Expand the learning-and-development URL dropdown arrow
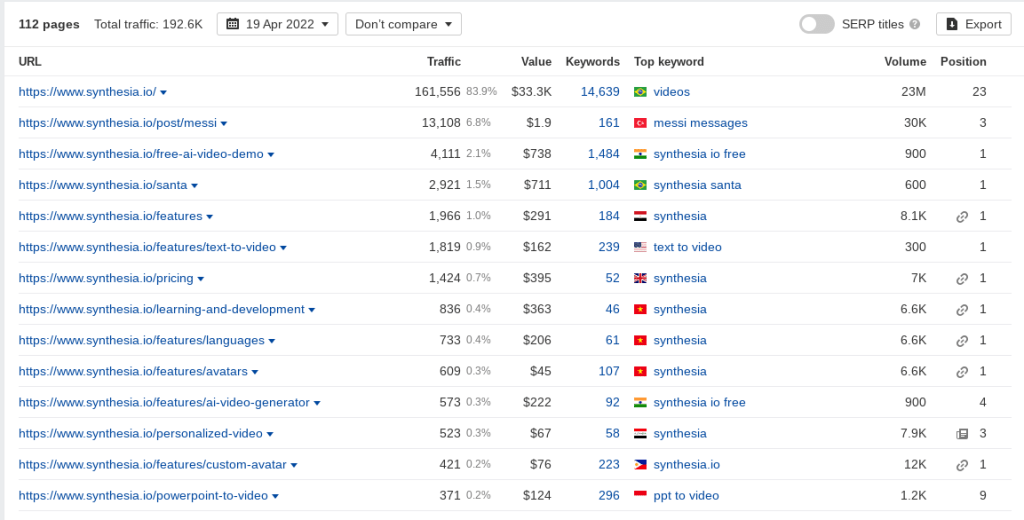Image resolution: width=1024 pixels, height=520 pixels. 312,310
